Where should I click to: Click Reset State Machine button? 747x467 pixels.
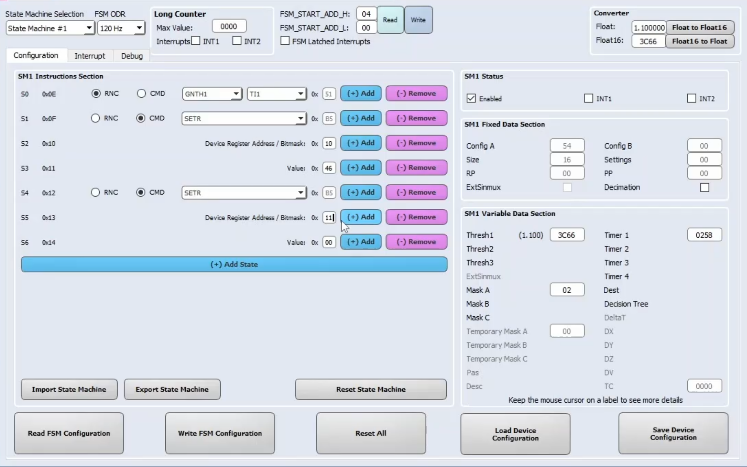click(x=371, y=389)
